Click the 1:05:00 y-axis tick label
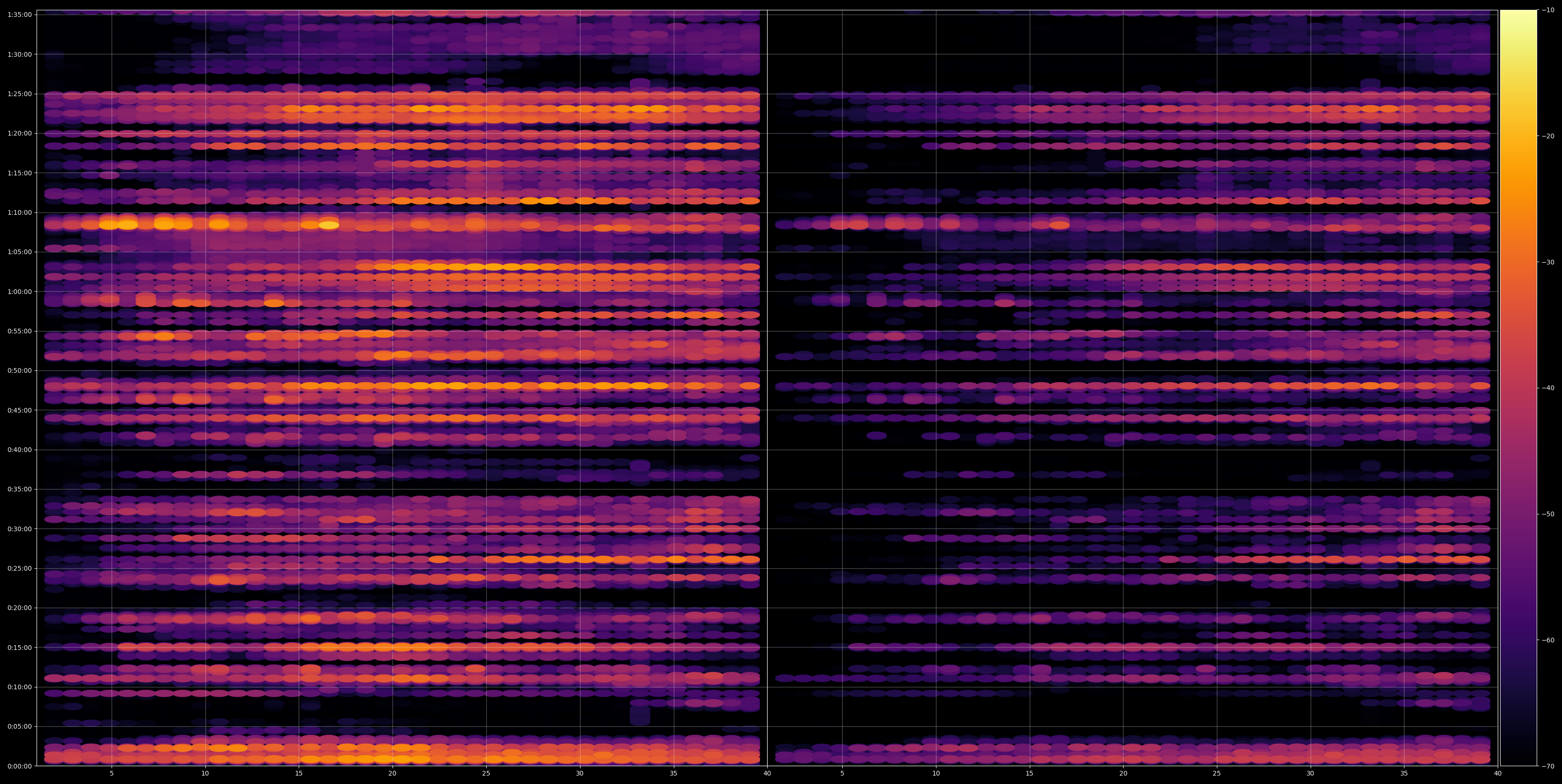The width and height of the screenshot is (1562, 784). coord(19,252)
